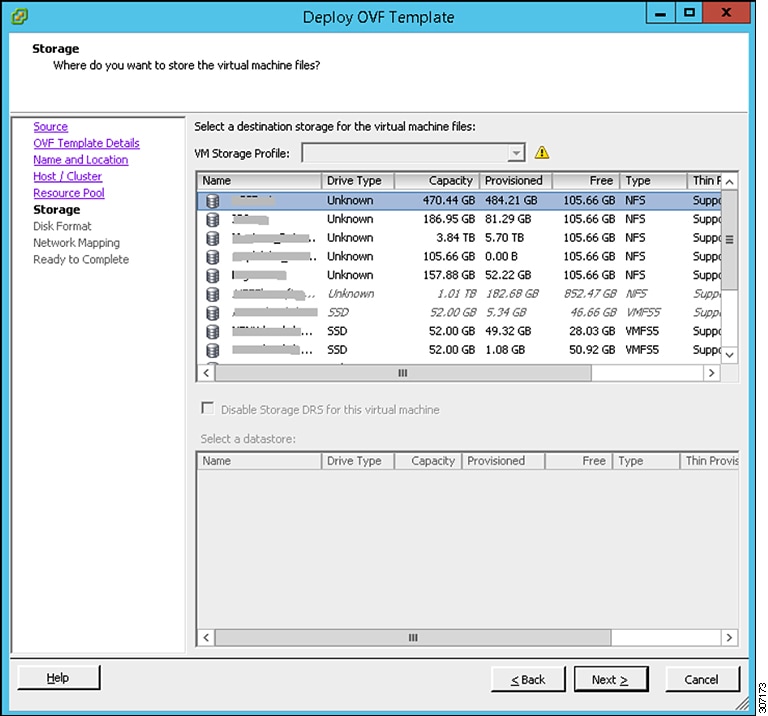The image size is (768, 716).
Task: Sort storage list by Name column
Action: click(x=259, y=181)
